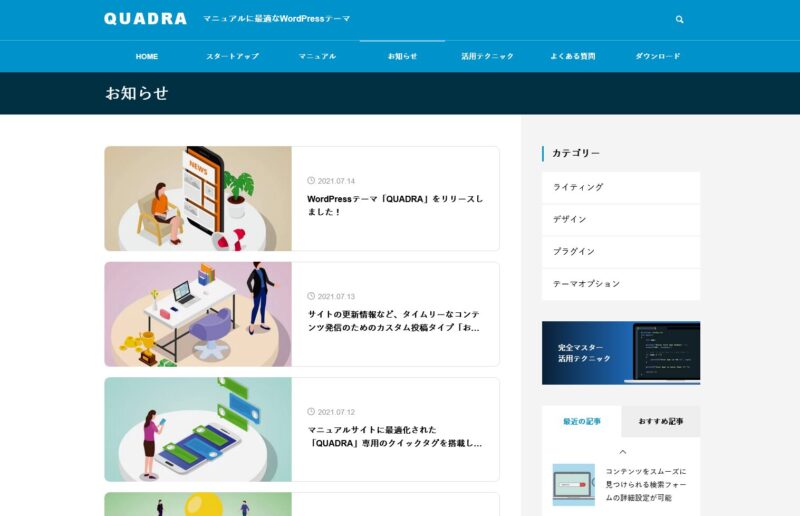Click the 完全マスター活用テクニック banner
800x516 pixels.
[621, 353]
